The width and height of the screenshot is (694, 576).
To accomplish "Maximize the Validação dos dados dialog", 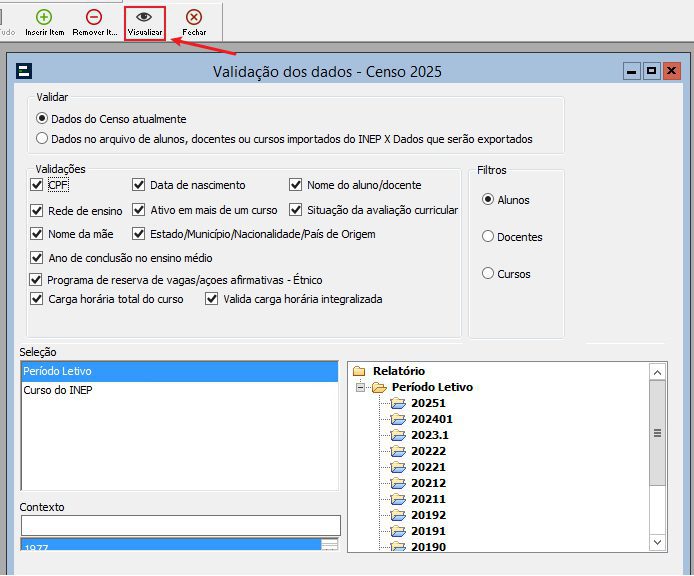I will (652, 71).
